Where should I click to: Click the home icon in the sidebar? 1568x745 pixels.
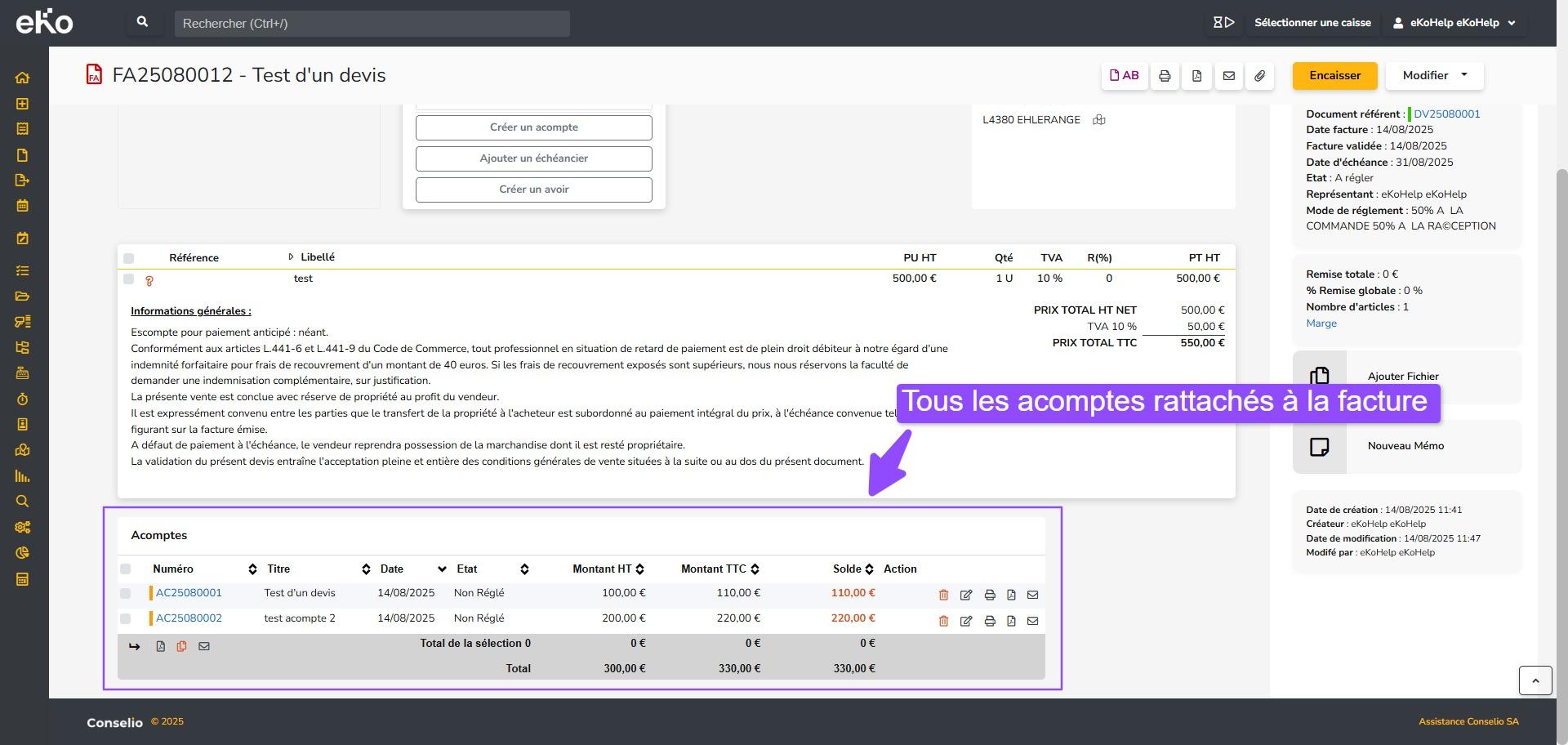pyautogui.click(x=22, y=78)
